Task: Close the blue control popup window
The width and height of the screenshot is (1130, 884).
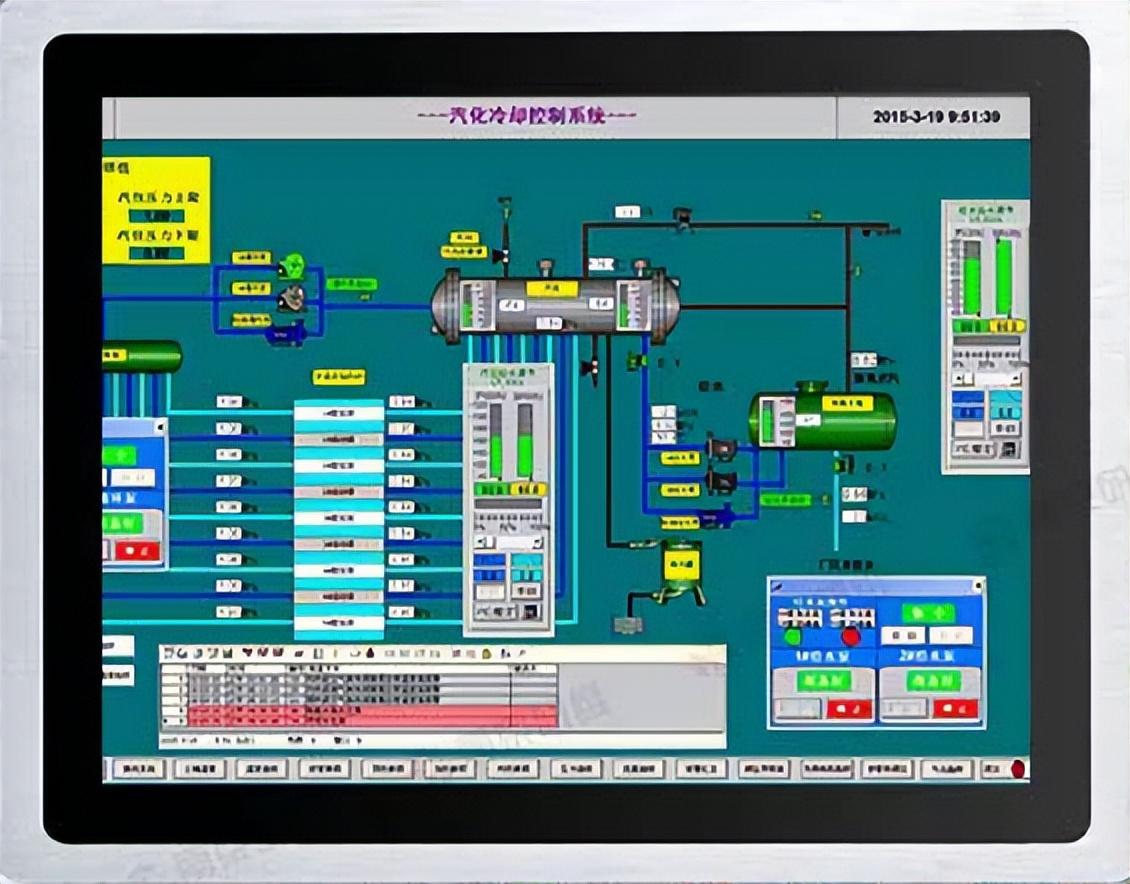Action: (x=979, y=584)
